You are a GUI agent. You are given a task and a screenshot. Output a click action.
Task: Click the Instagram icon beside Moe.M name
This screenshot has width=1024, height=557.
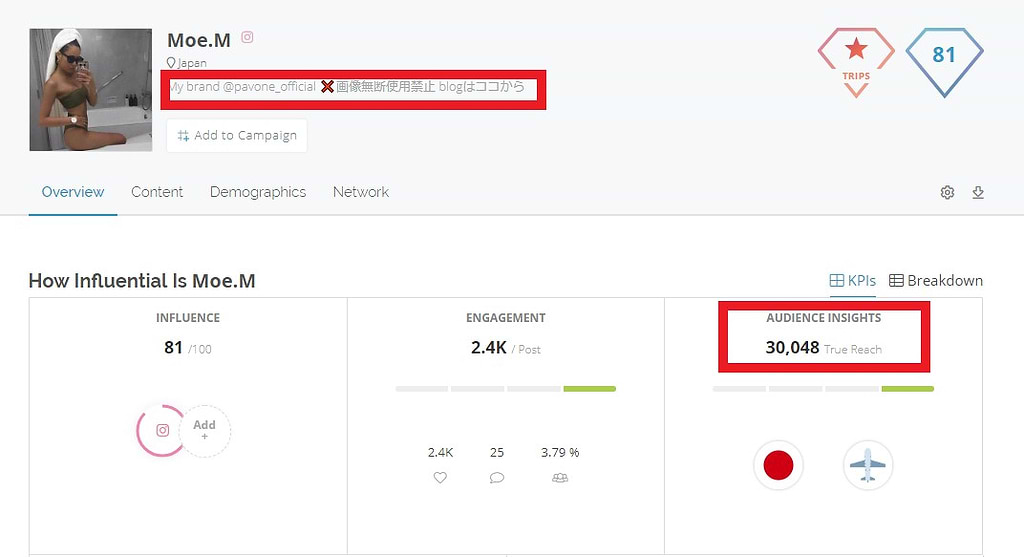click(x=248, y=37)
